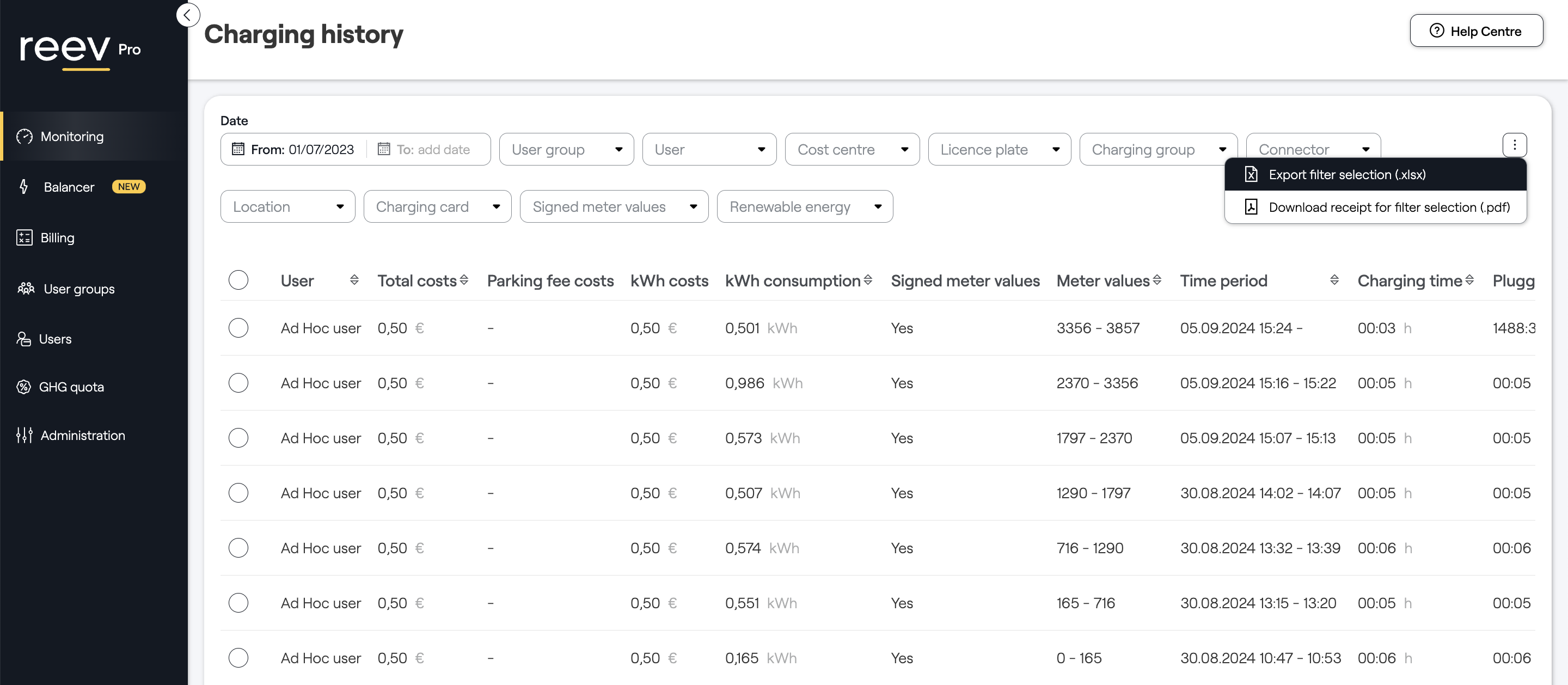Select the first Ad Hoc user row

pos(238,328)
